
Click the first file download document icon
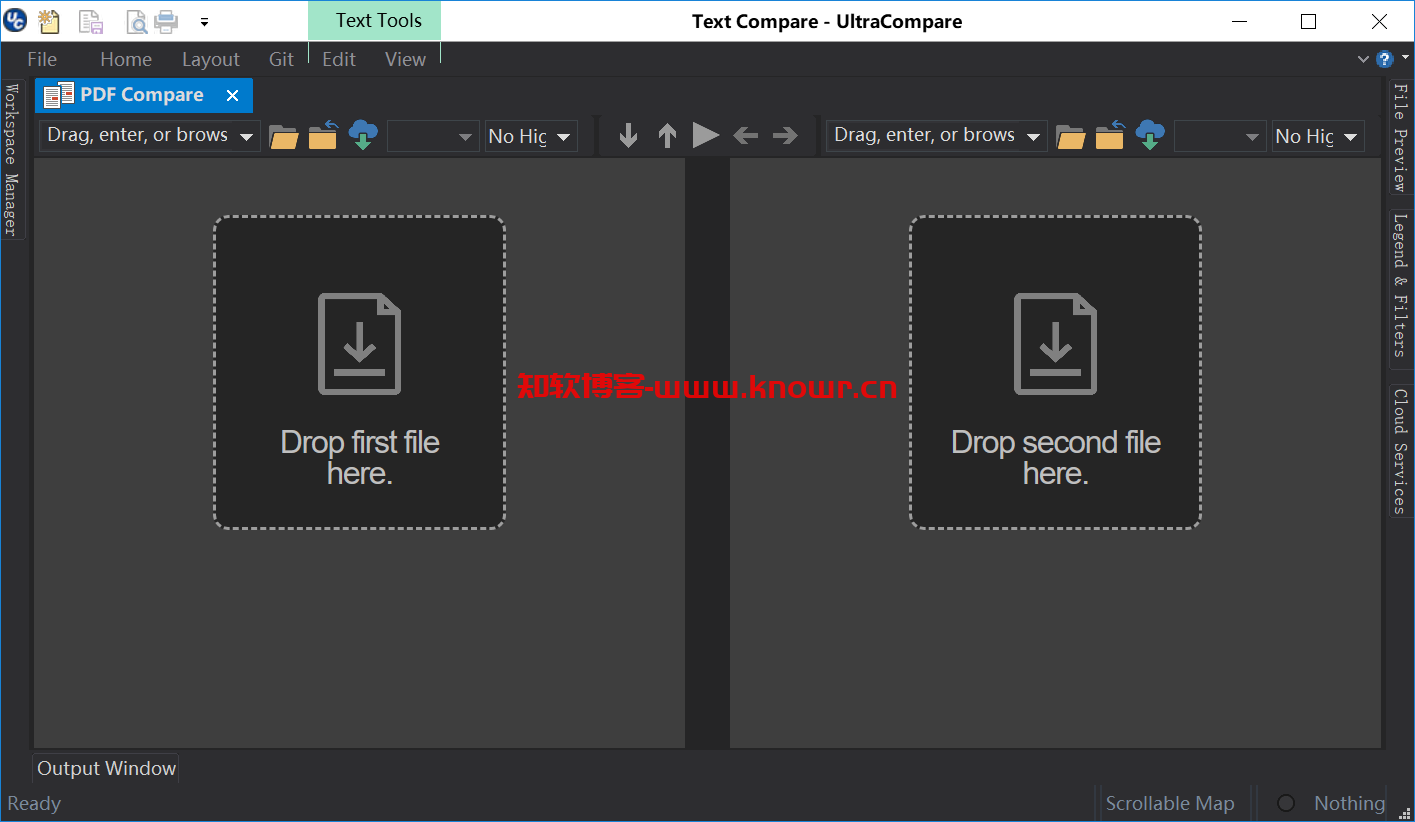(359, 343)
